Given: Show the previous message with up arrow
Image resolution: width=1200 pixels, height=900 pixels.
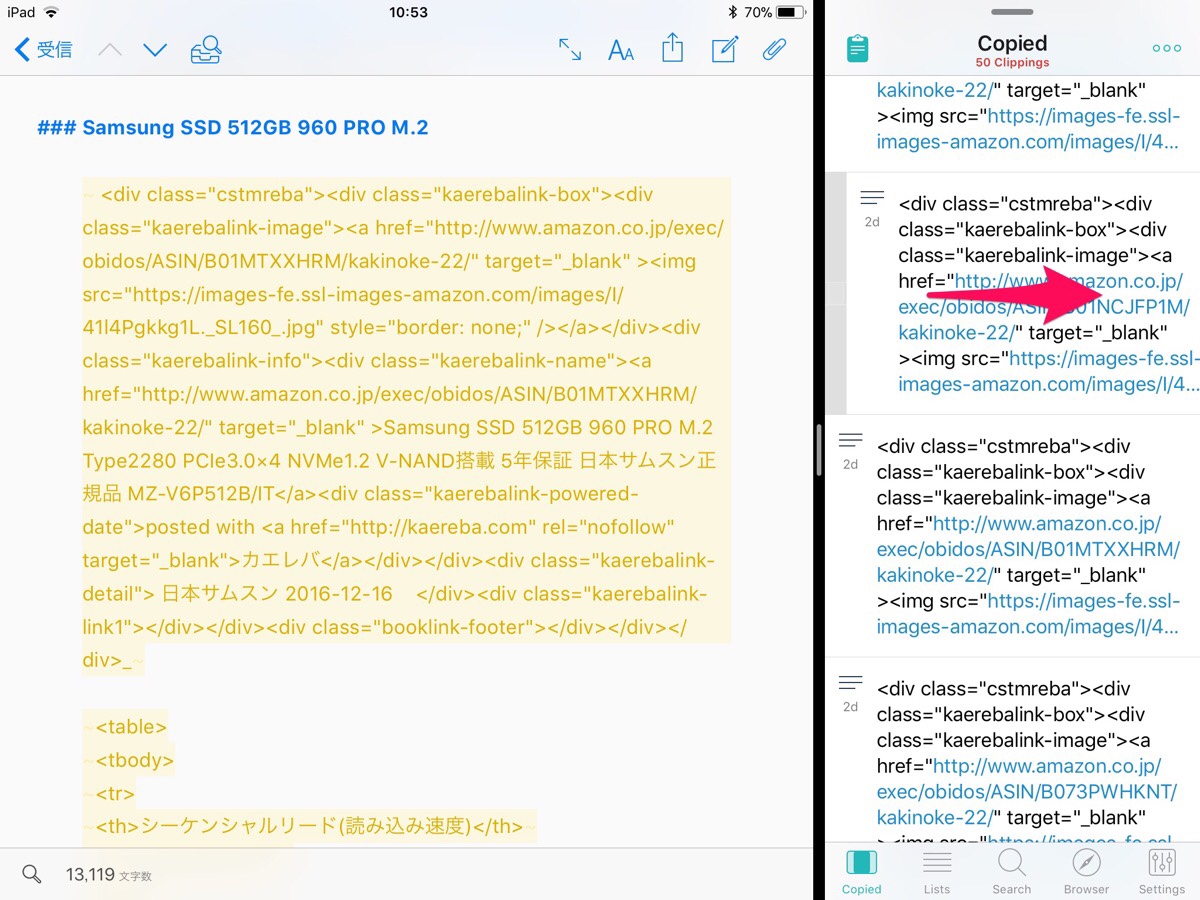Looking at the screenshot, I should click(110, 50).
